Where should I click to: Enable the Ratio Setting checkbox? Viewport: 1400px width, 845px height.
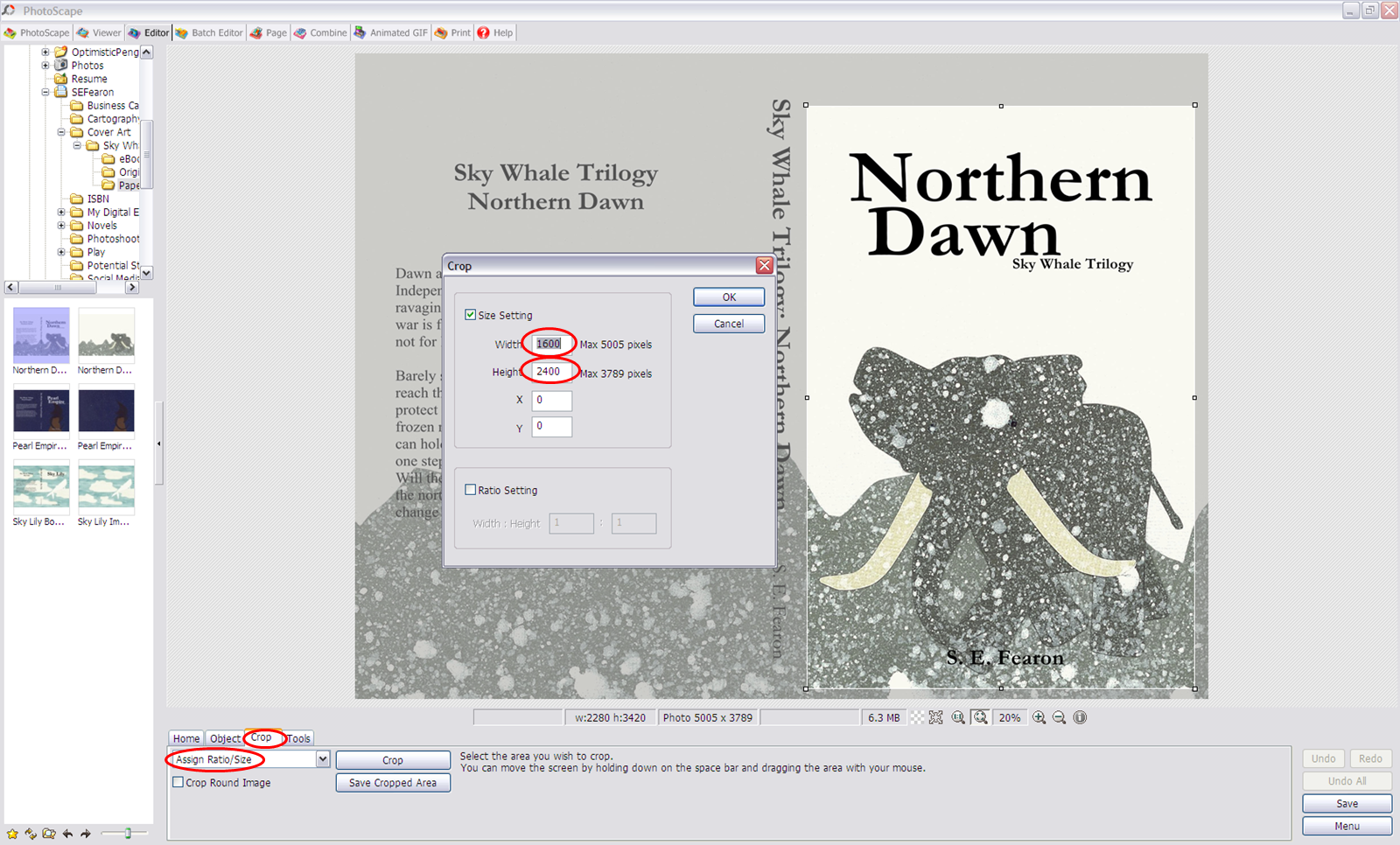coord(471,489)
